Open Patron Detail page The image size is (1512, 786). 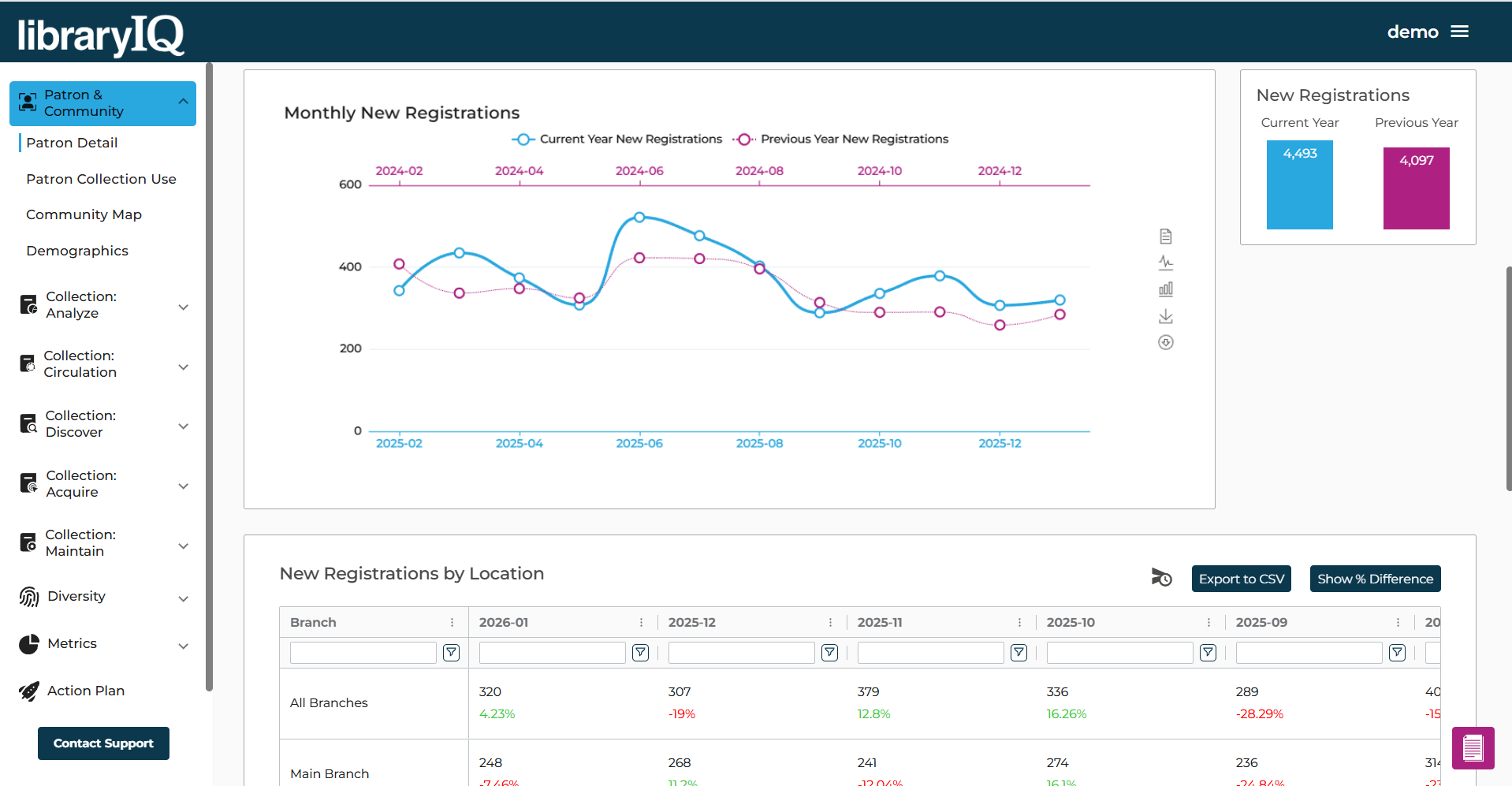[72, 143]
